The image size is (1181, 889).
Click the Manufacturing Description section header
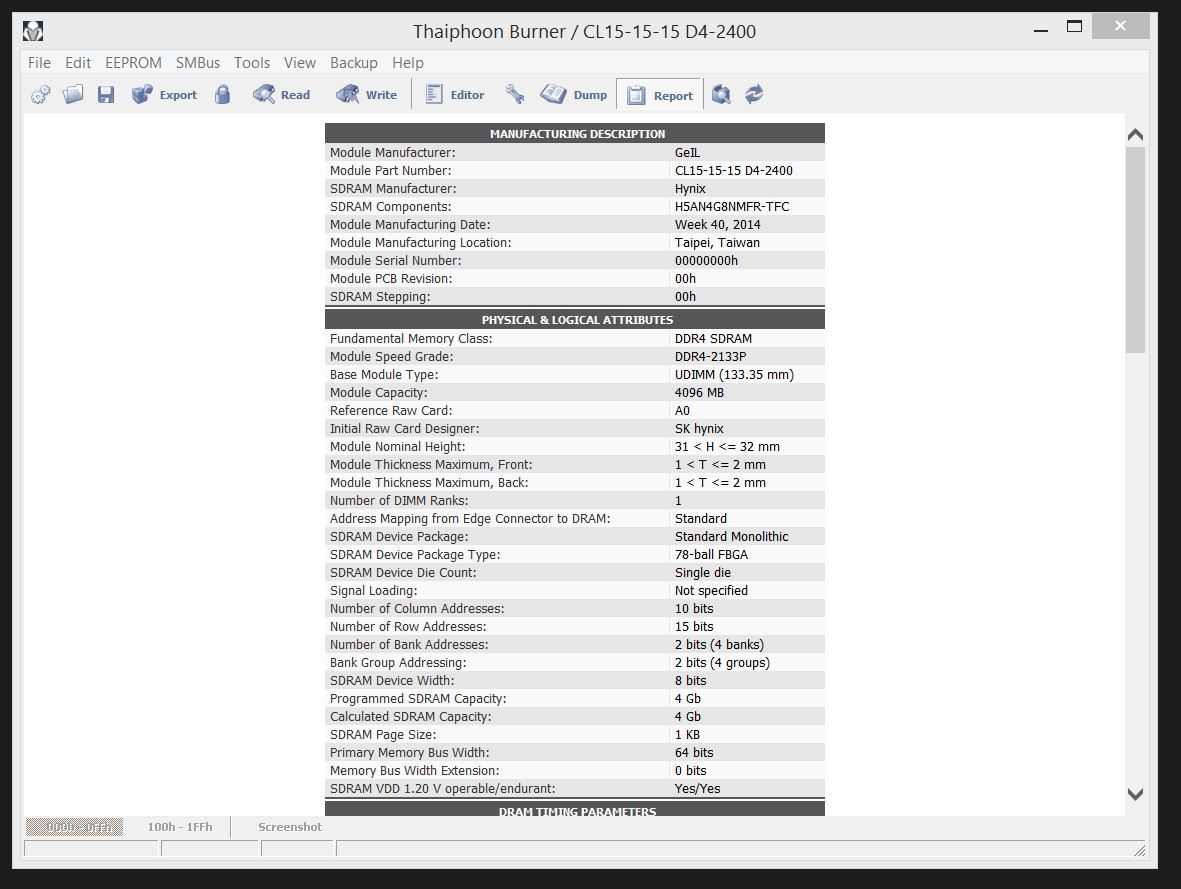(x=575, y=133)
